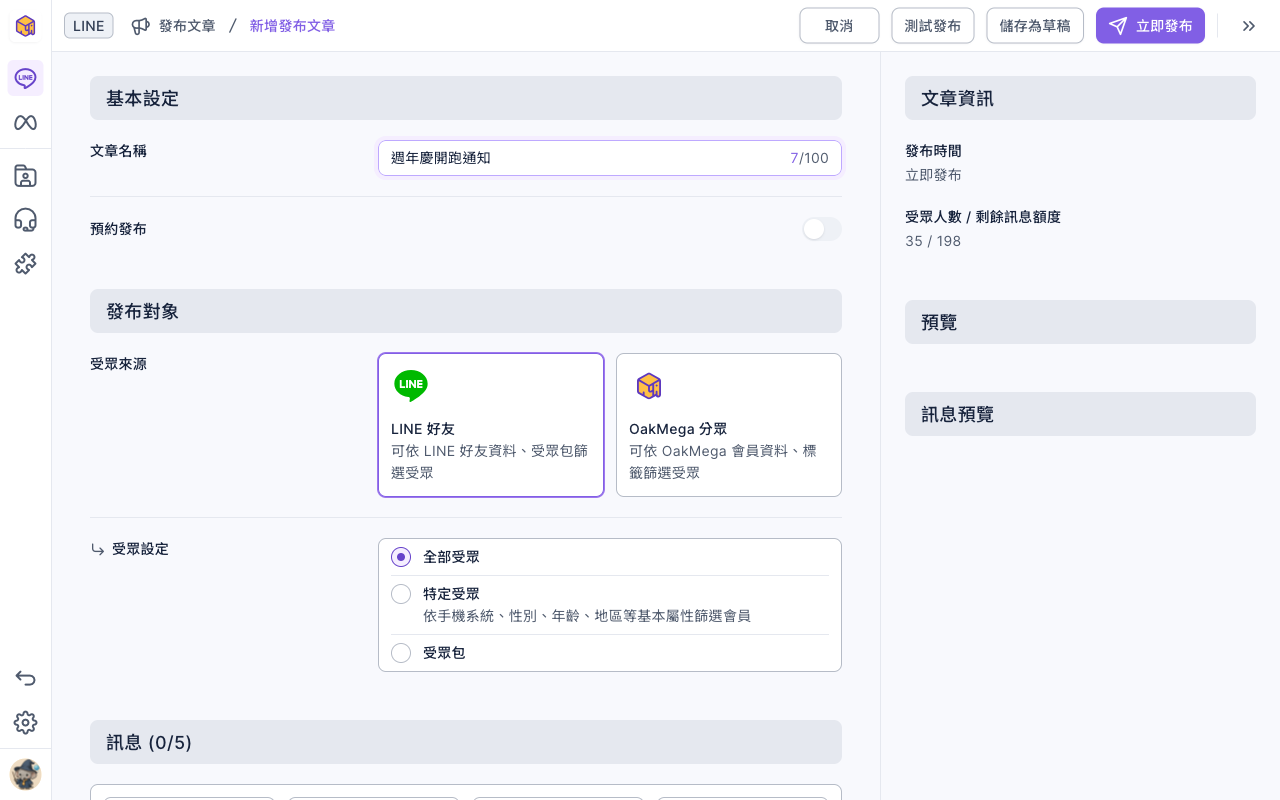
Task: Select the 特定受眾 radio button
Action: click(x=401, y=594)
